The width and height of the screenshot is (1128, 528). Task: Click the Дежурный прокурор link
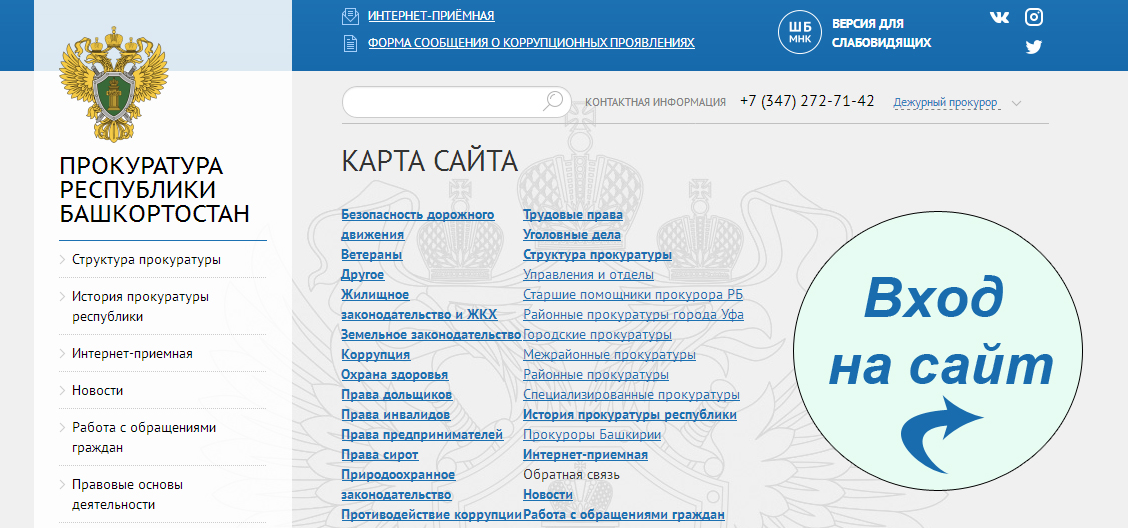945,103
